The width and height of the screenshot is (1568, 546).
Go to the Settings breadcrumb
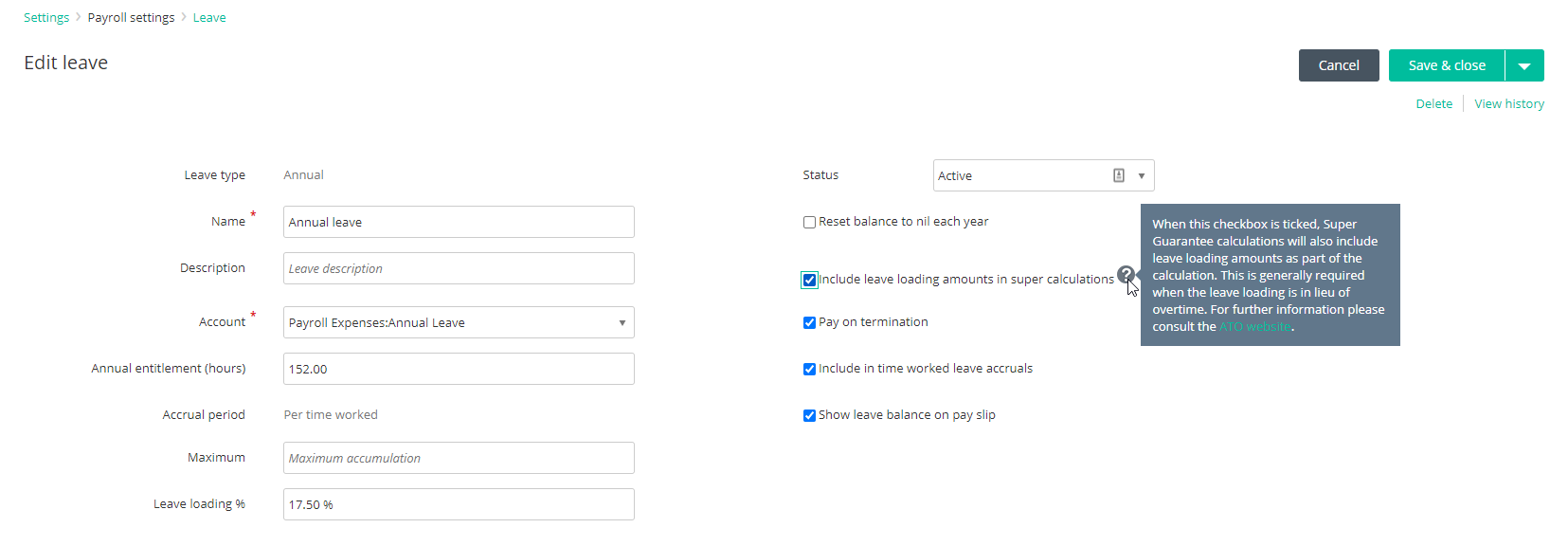[46, 17]
